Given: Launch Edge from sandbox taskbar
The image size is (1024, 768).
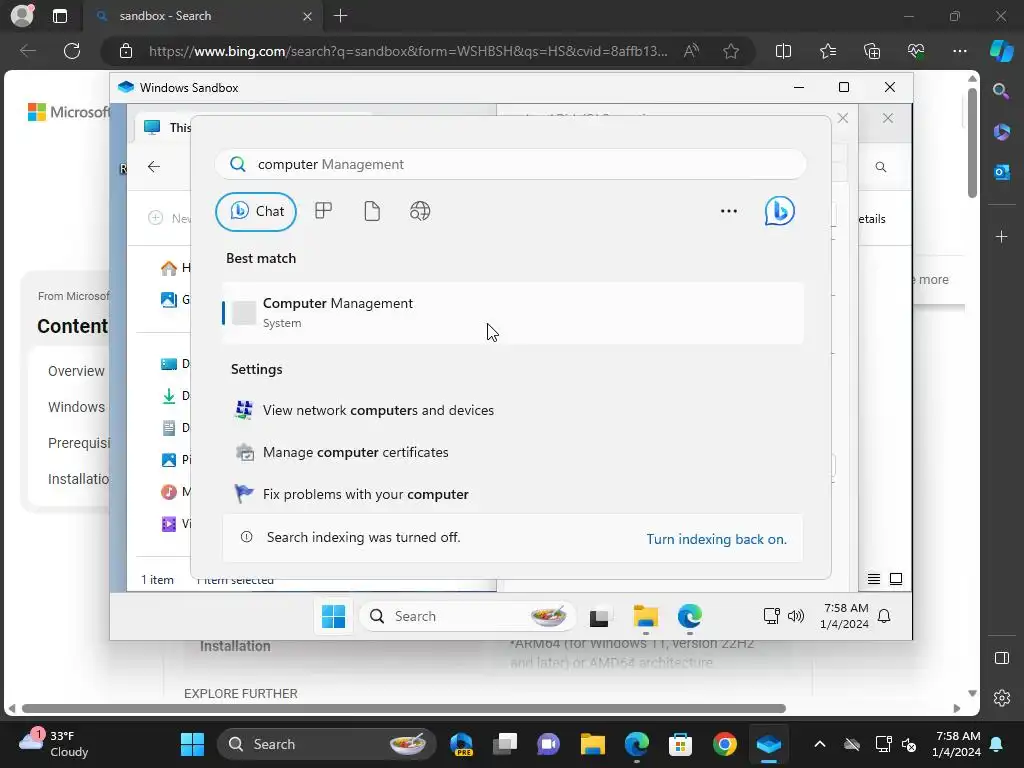Looking at the screenshot, I should [690, 616].
